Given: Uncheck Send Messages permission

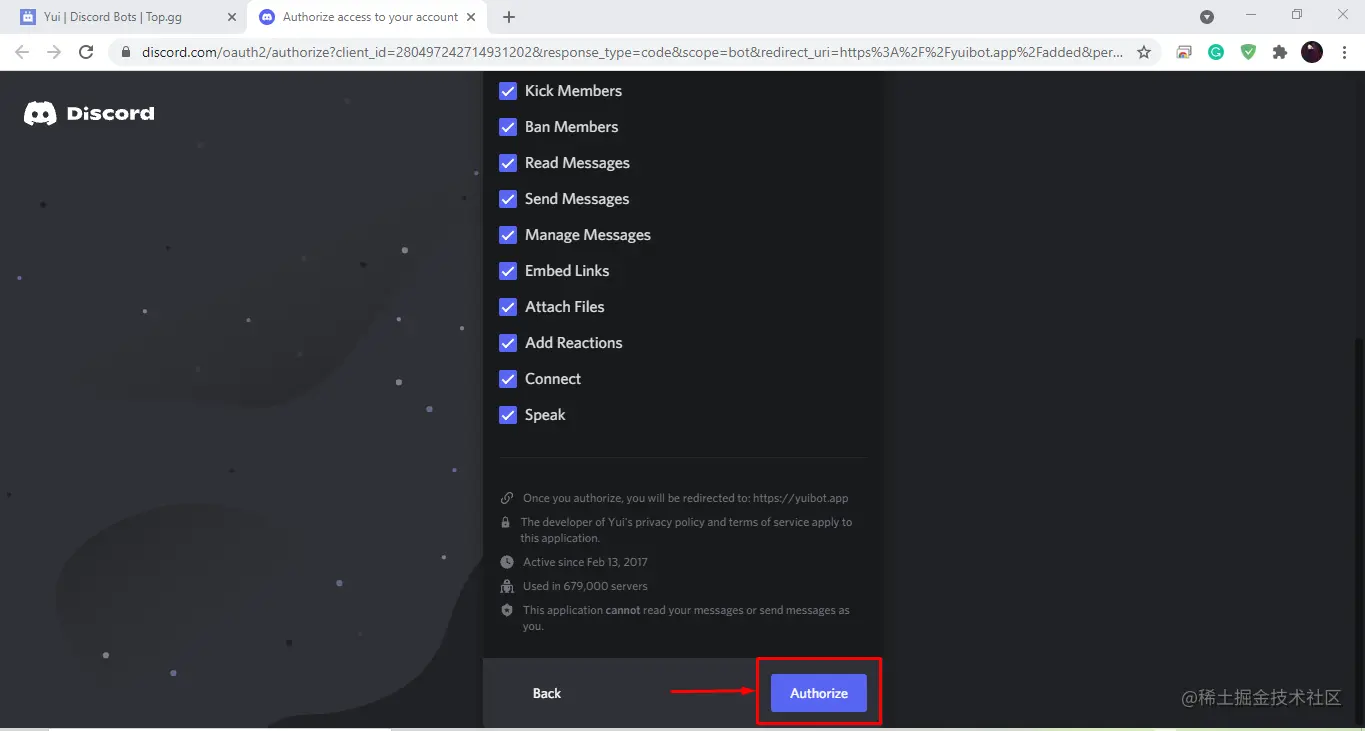Looking at the screenshot, I should pyautogui.click(x=508, y=199).
